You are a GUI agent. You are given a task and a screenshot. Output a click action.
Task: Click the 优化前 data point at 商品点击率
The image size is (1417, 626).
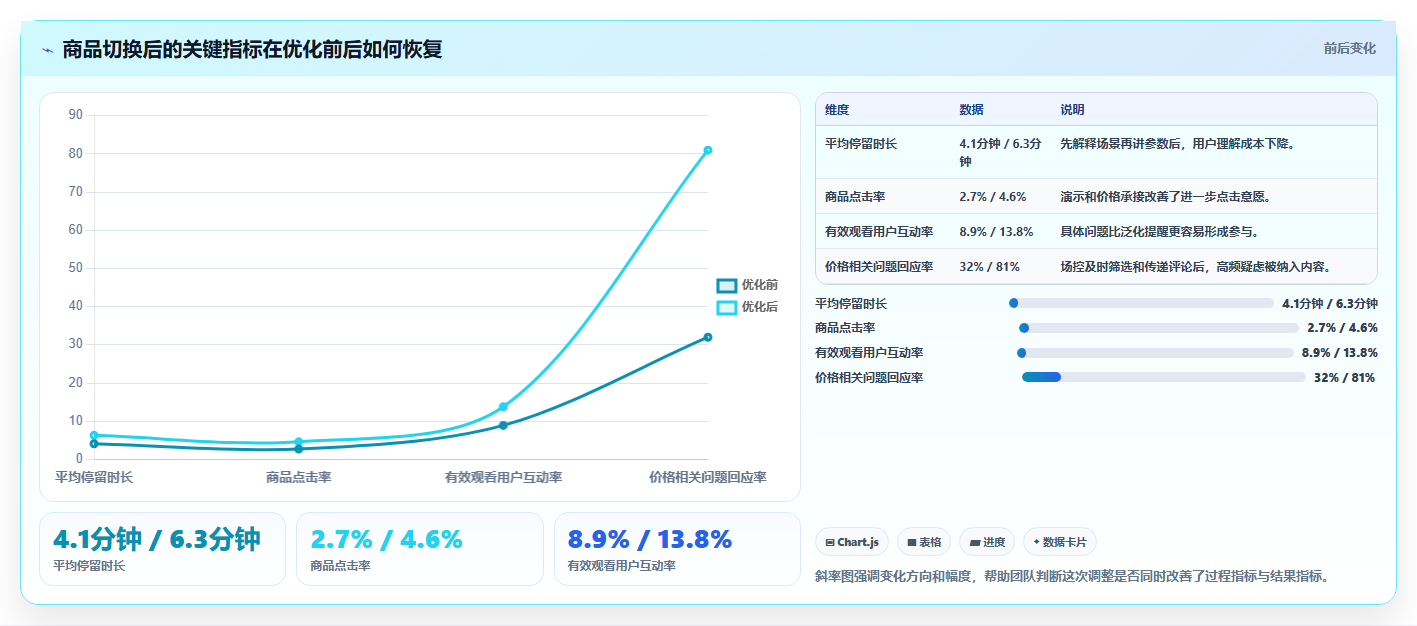coord(298,449)
